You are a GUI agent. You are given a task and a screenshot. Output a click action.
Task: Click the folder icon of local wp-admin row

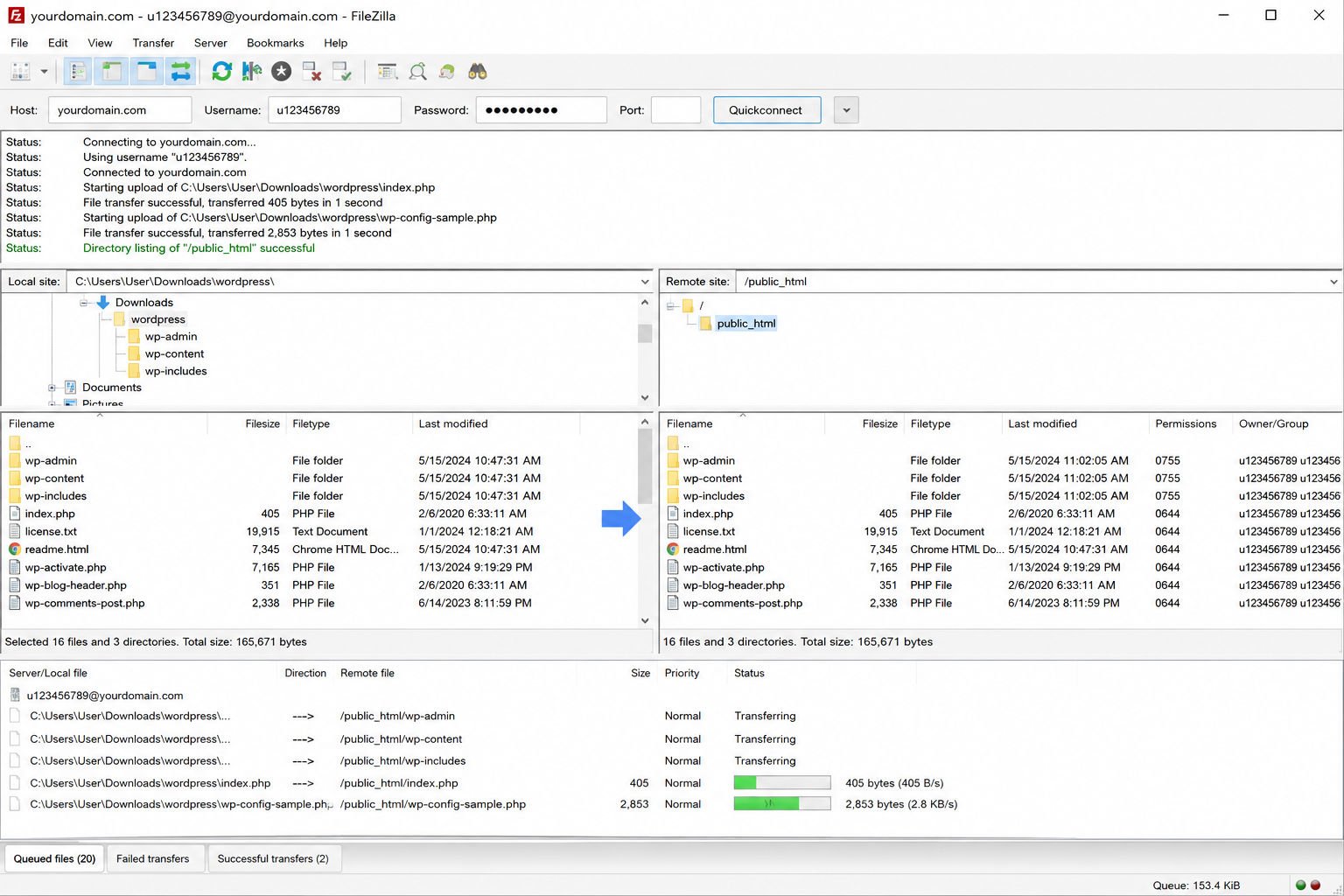pyautogui.click(x=15, y=461)
